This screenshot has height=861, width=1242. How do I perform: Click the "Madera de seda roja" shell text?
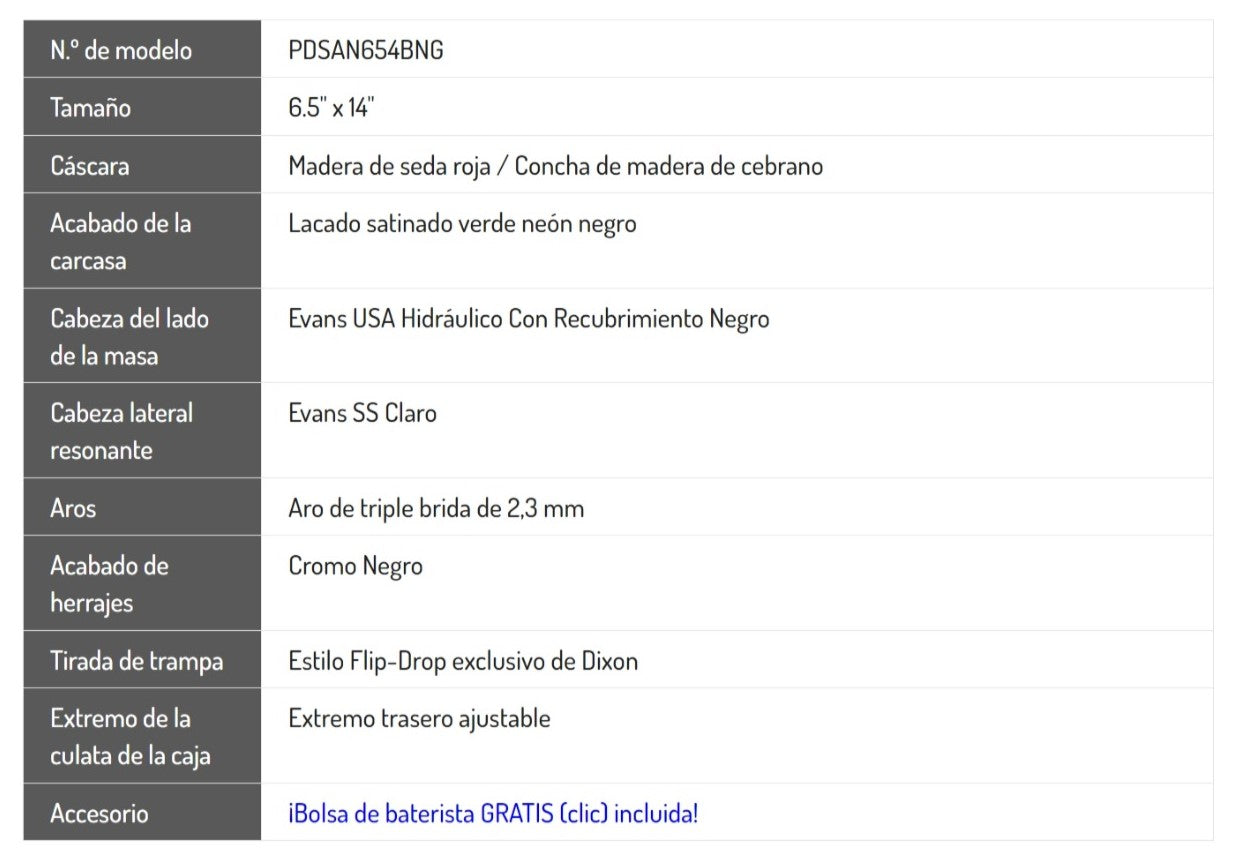click(x=390, y=166)
